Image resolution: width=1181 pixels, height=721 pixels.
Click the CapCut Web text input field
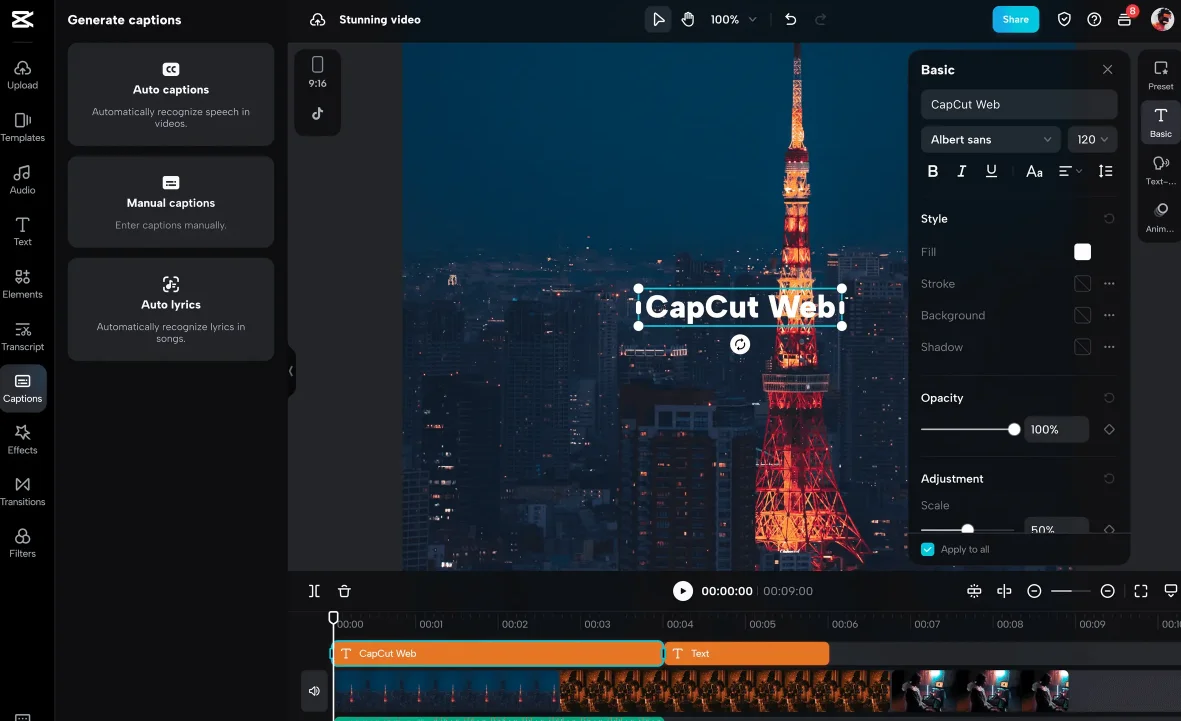pyautogui.click(x=1018, y=105)
